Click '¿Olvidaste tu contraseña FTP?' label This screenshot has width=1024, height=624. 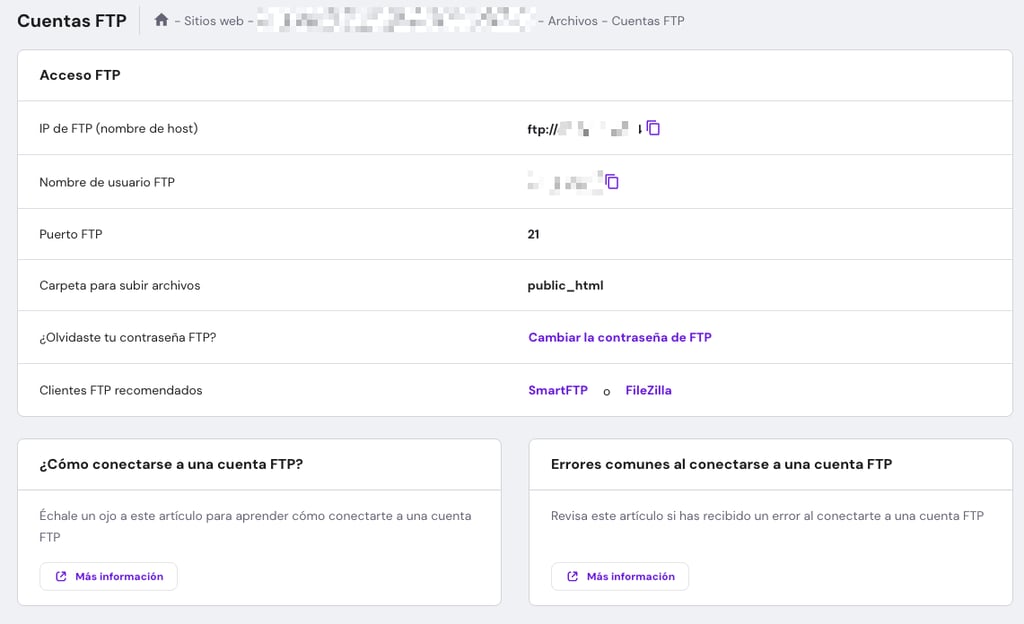[x=127, y=337]
